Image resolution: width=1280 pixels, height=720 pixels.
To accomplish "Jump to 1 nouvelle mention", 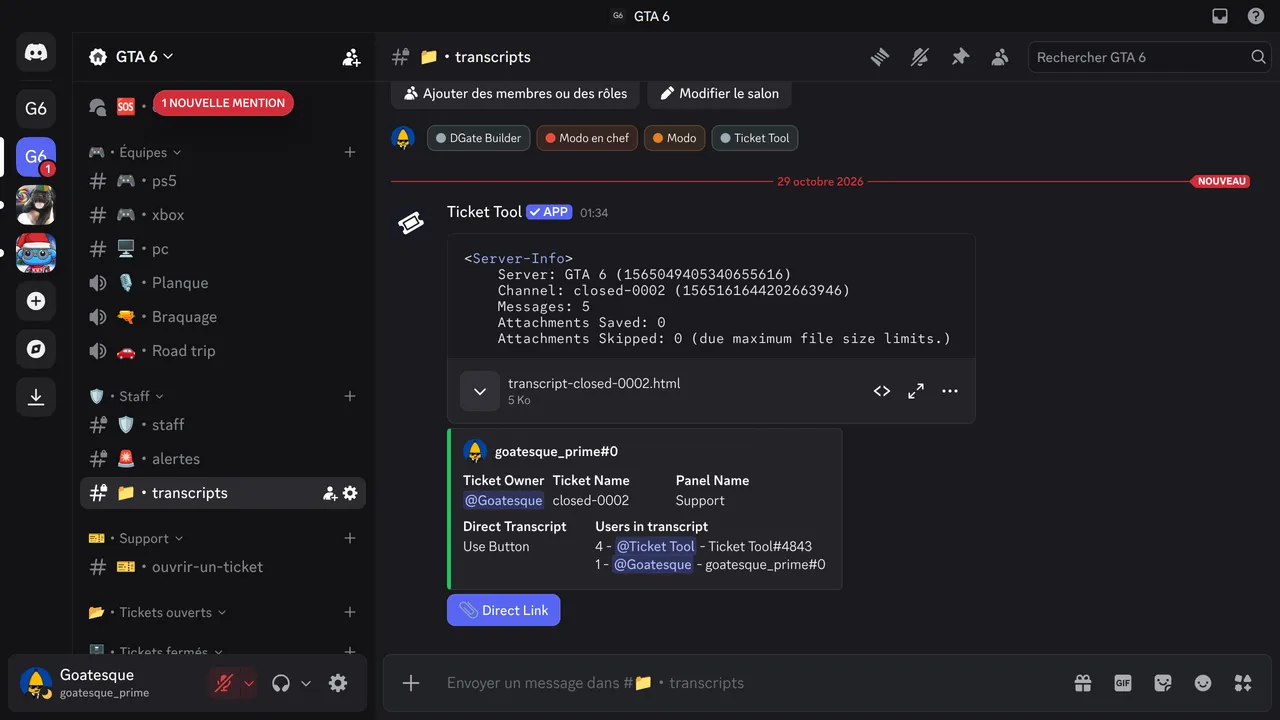I will 223,103.
